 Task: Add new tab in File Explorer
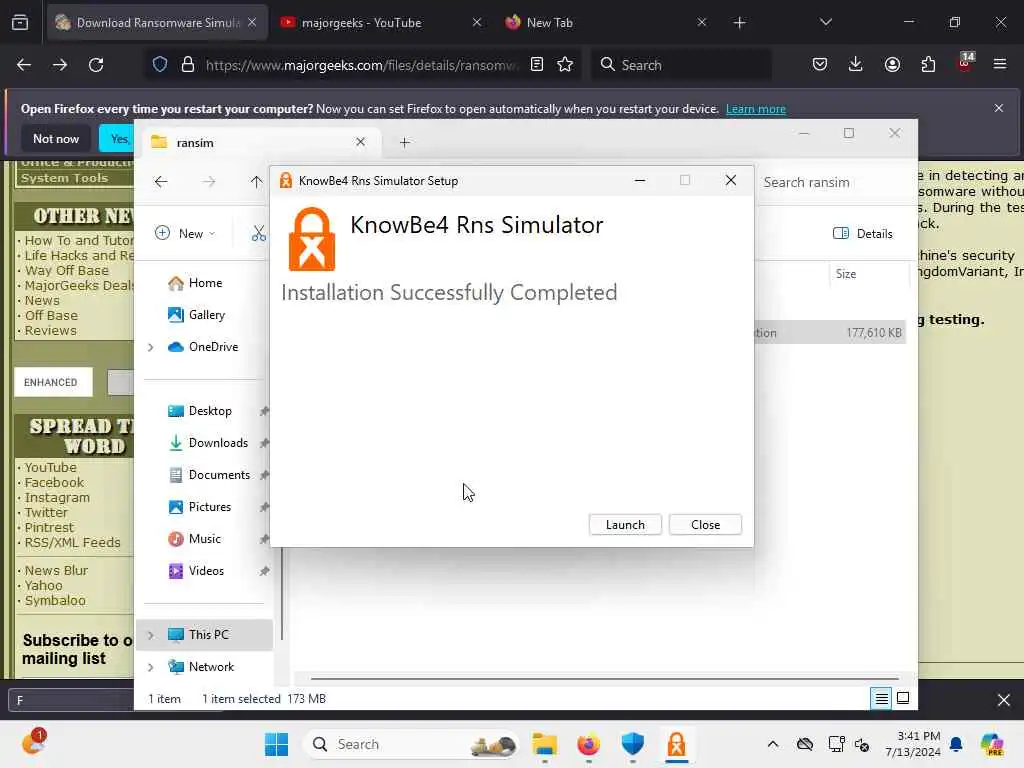(404, 142)
